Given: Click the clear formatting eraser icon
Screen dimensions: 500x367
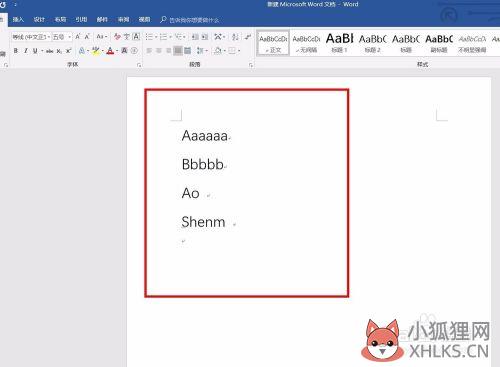Looking at the screenshot, I should click(117, 36).
